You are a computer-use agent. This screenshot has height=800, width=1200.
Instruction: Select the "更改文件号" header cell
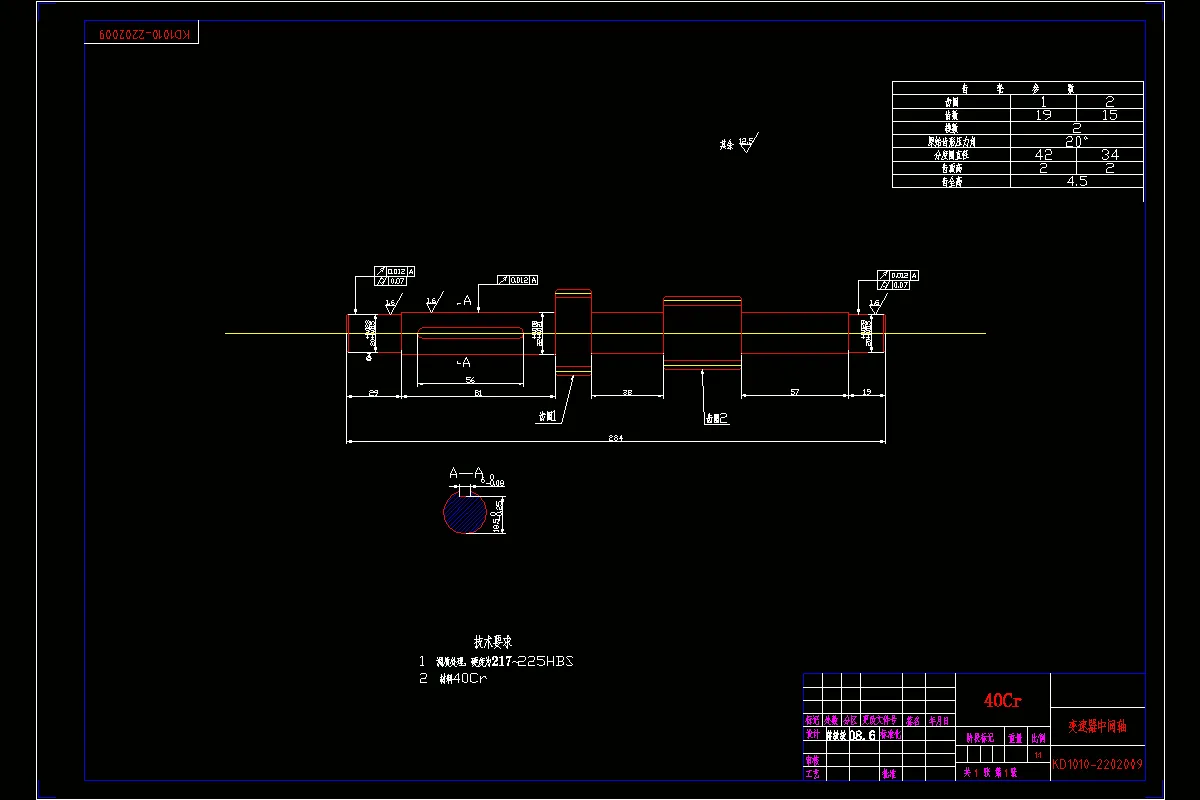point(882,720)
